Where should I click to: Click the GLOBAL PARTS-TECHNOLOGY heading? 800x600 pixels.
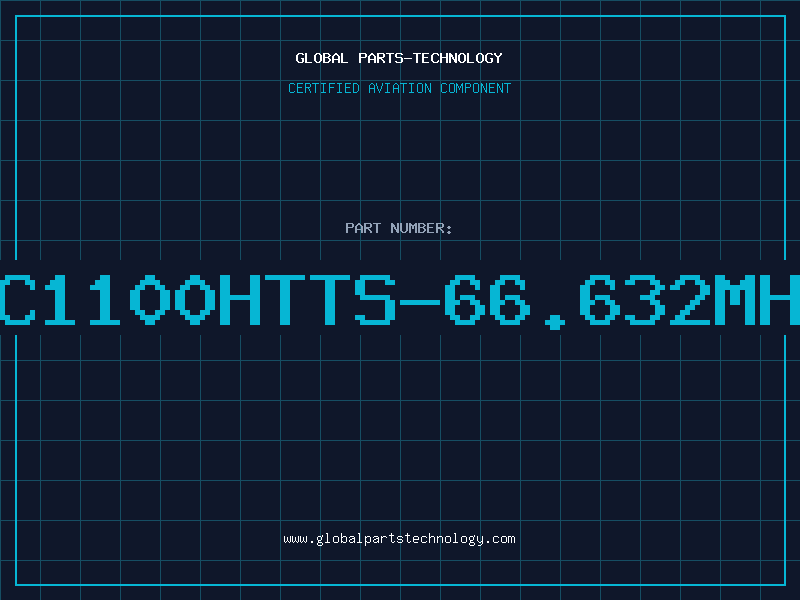[399, 58]
